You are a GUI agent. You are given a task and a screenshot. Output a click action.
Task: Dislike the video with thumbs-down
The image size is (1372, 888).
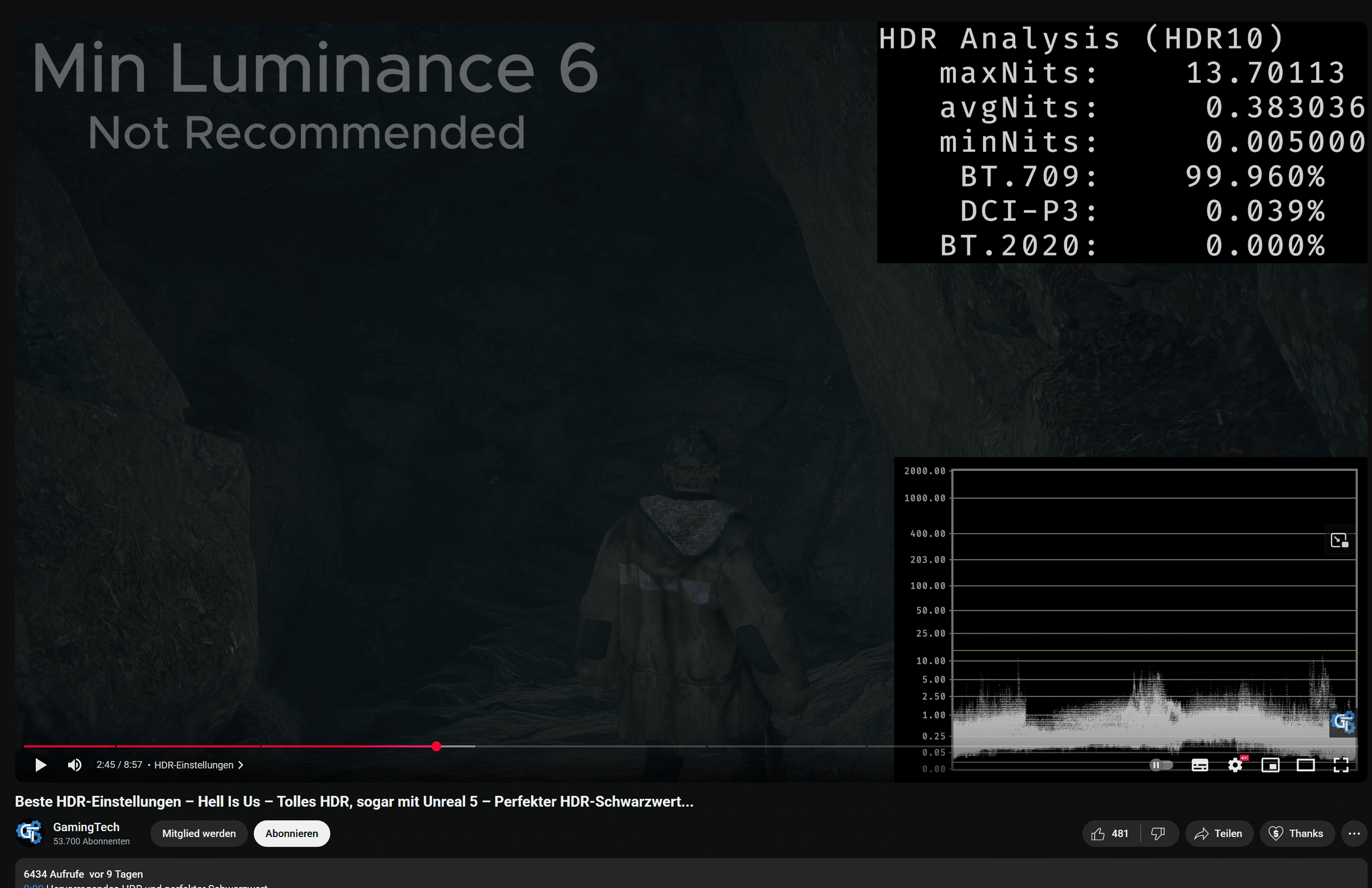1157,833
